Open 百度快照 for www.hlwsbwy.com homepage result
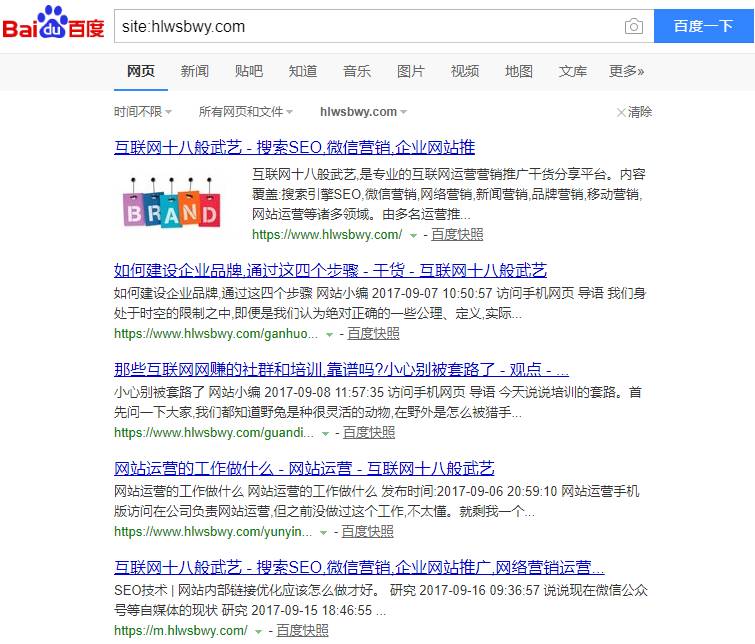Screen dimensions: 755x644 (x=457, y=235)
